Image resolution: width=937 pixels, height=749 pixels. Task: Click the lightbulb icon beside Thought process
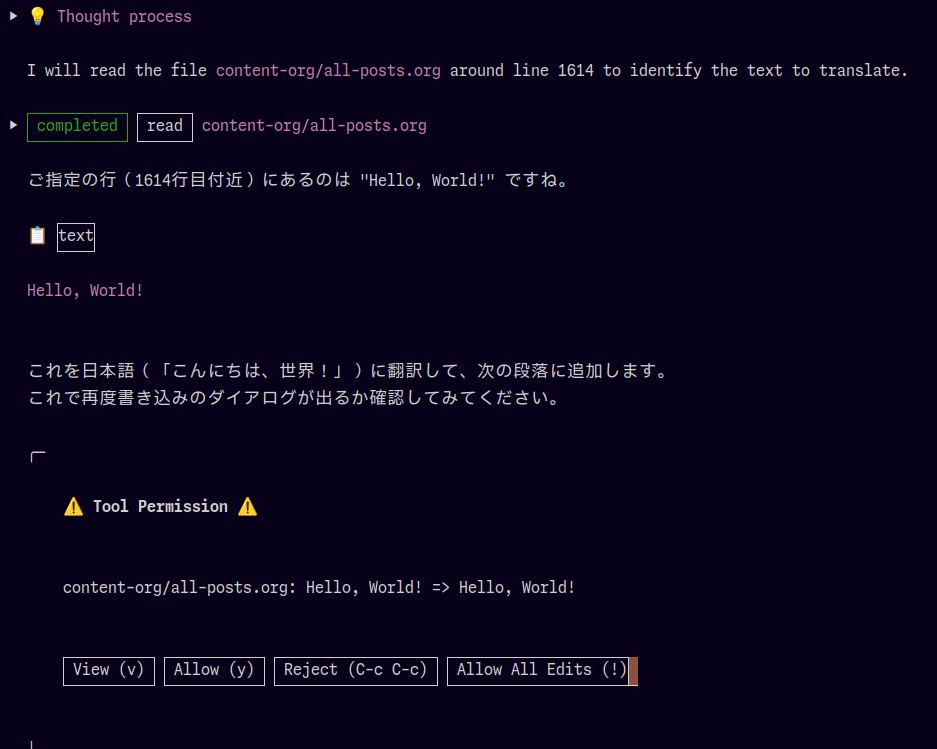coord(38,16)
